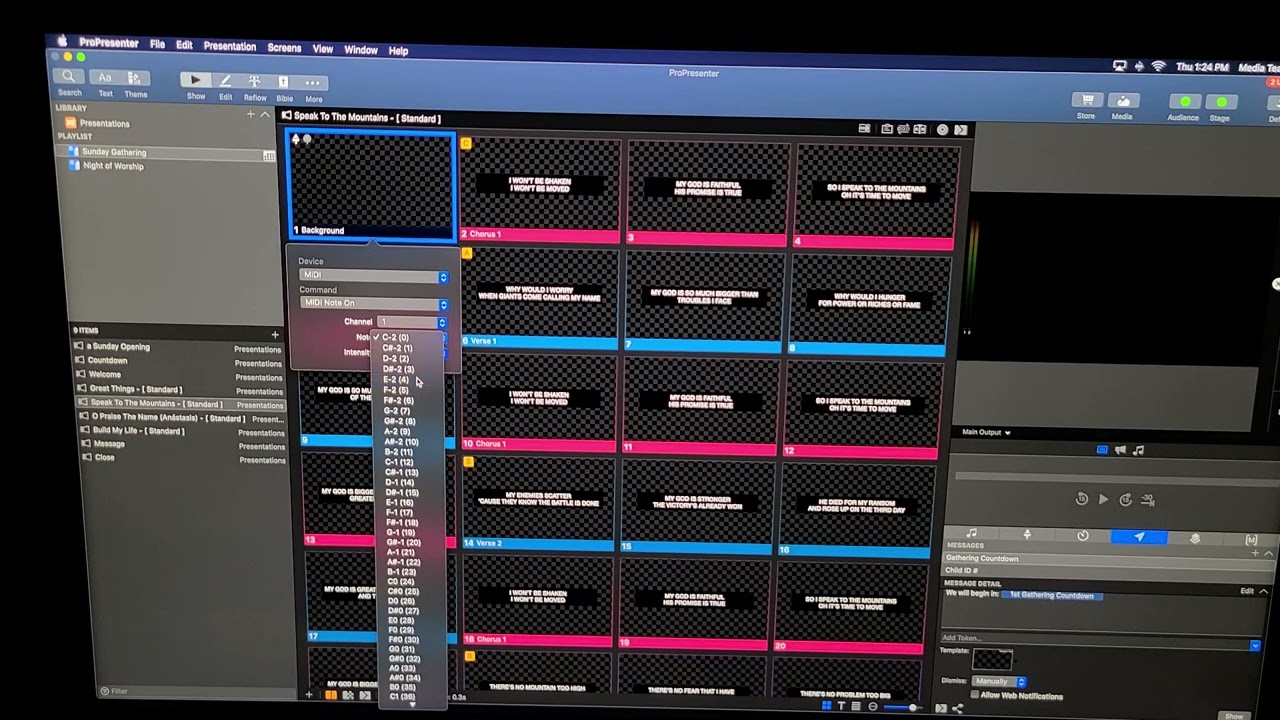This screenshot has width=1280, height=720.
Task: Add a new message with the plus icon
Action: (1257, 553)
